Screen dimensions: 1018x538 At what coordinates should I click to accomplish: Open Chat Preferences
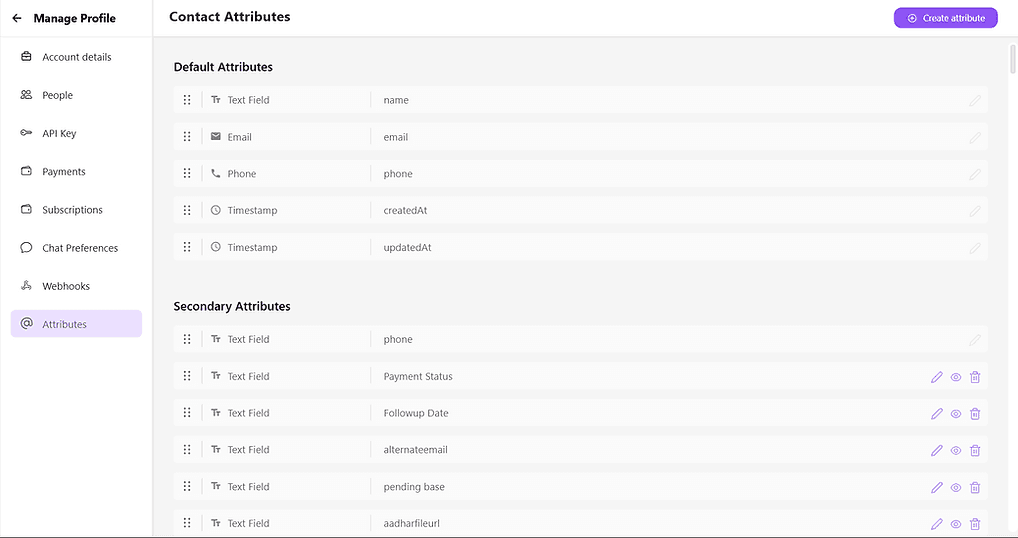point(76,248)
